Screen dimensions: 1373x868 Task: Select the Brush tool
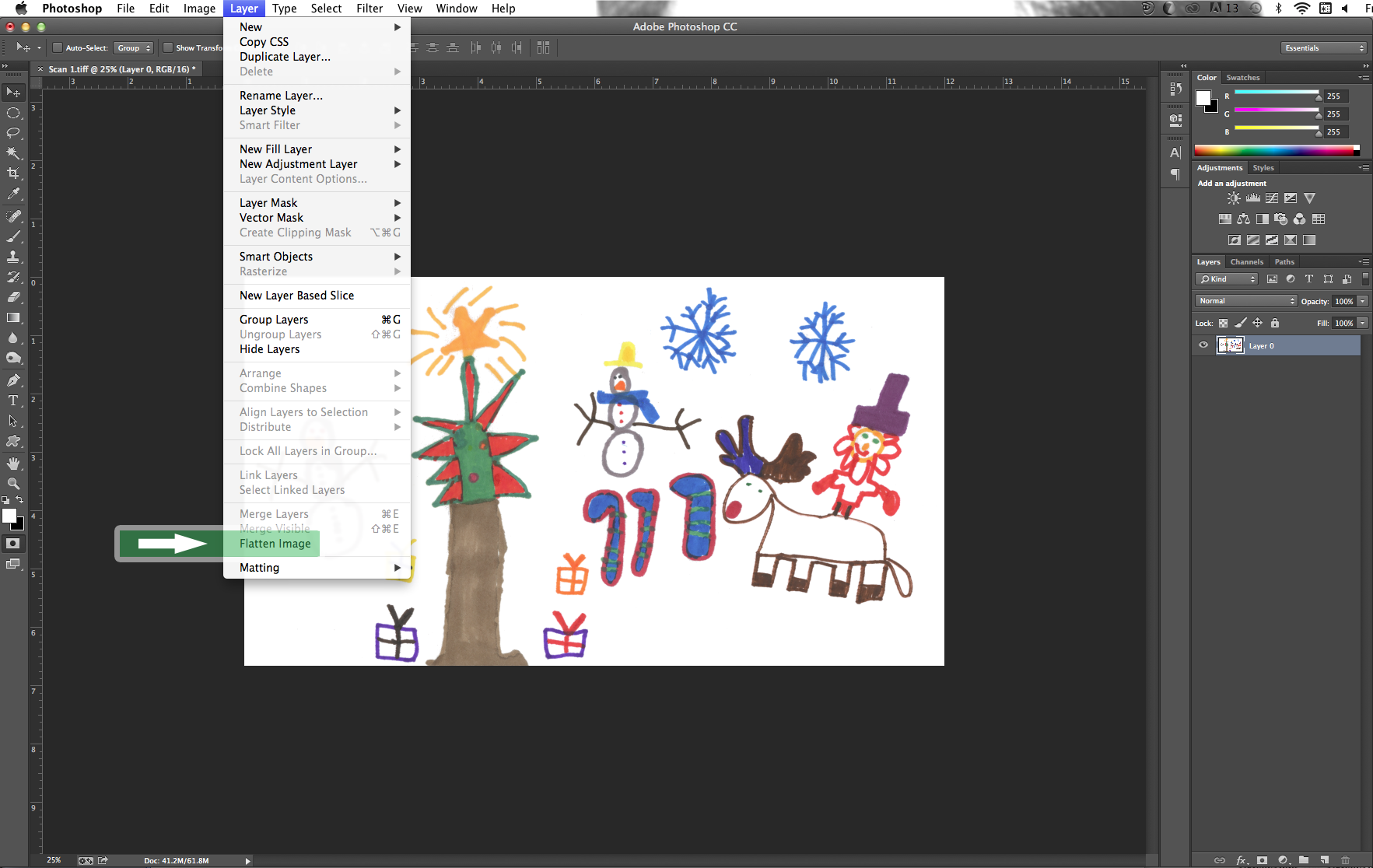coord(13,236)
